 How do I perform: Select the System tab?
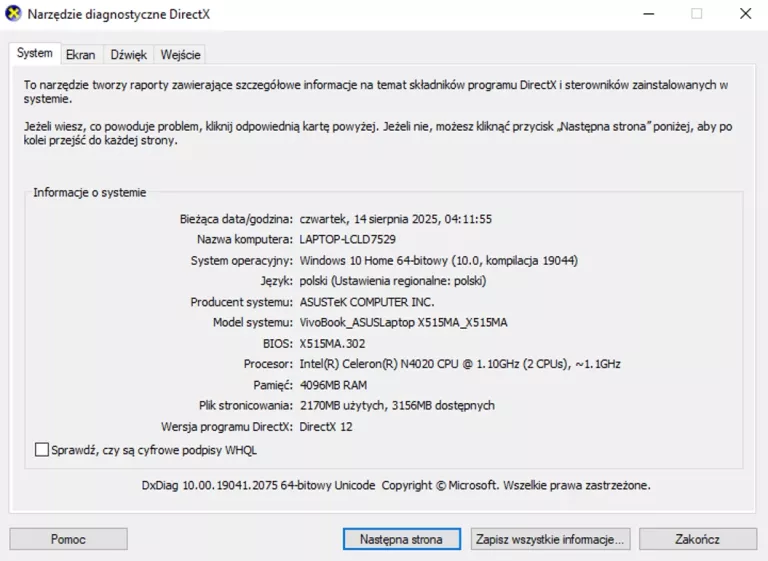click(35, 54)
